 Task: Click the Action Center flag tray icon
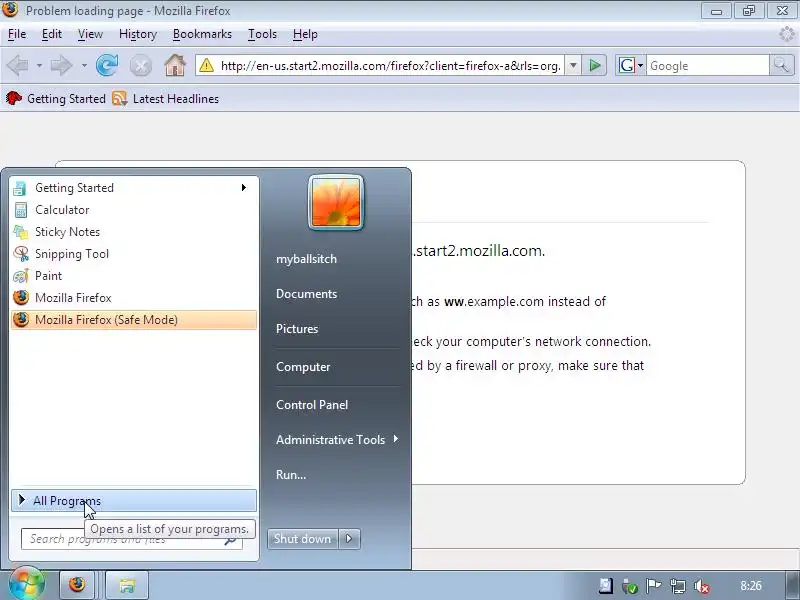pyautogui.click(x=654, y=586)
